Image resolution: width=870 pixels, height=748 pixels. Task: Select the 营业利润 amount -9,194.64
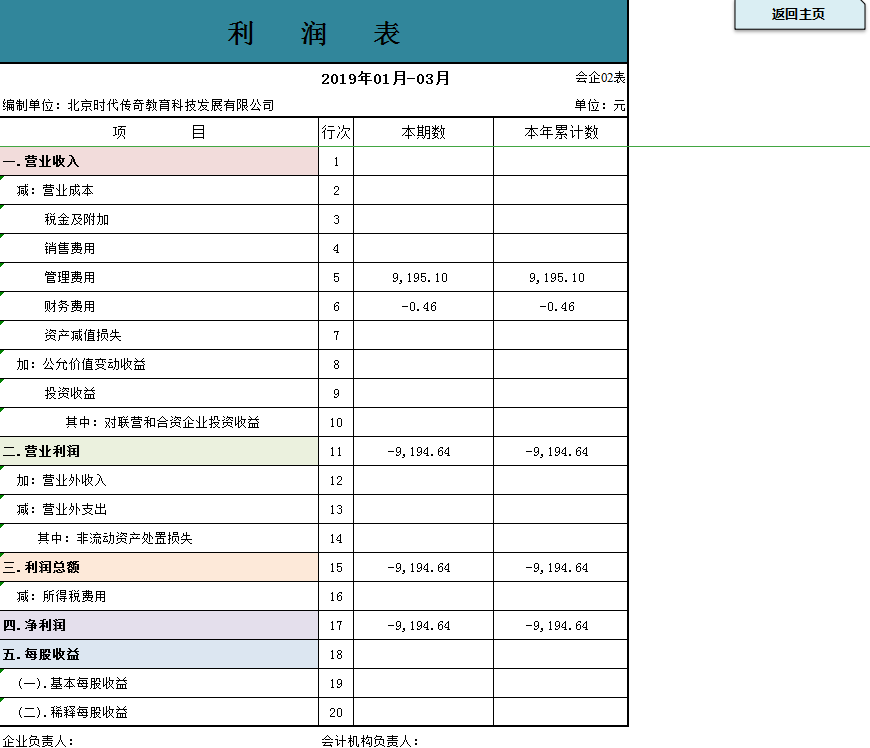pos(423,451)
